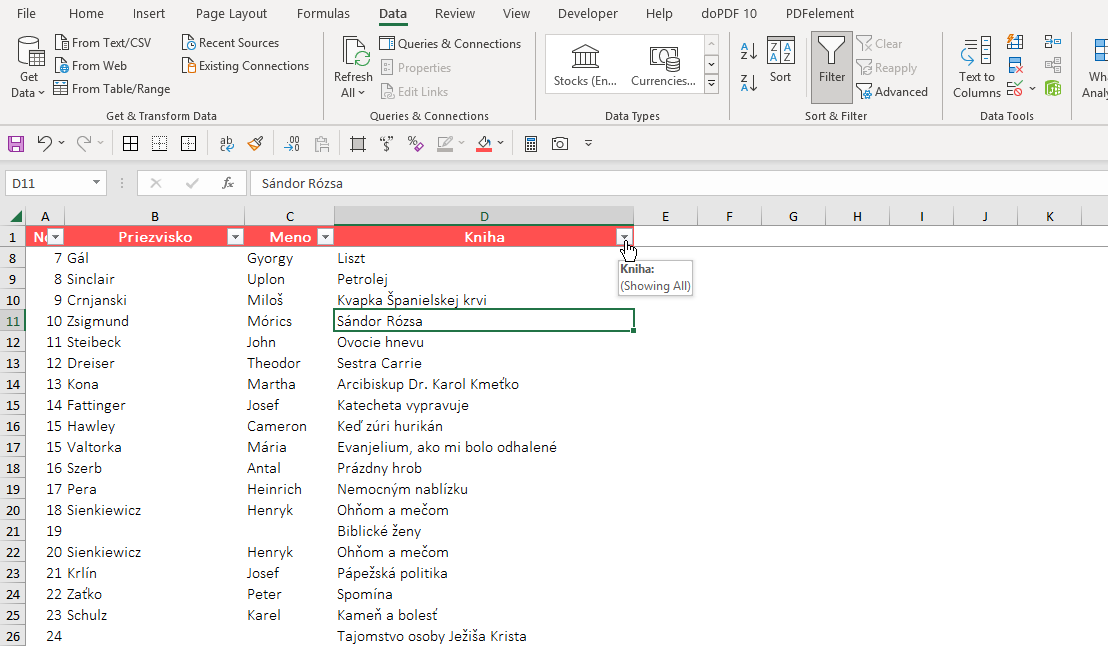Click the Advanced filter button
The height and width of the screenshot is (646, 1108).
click(892, 92)
